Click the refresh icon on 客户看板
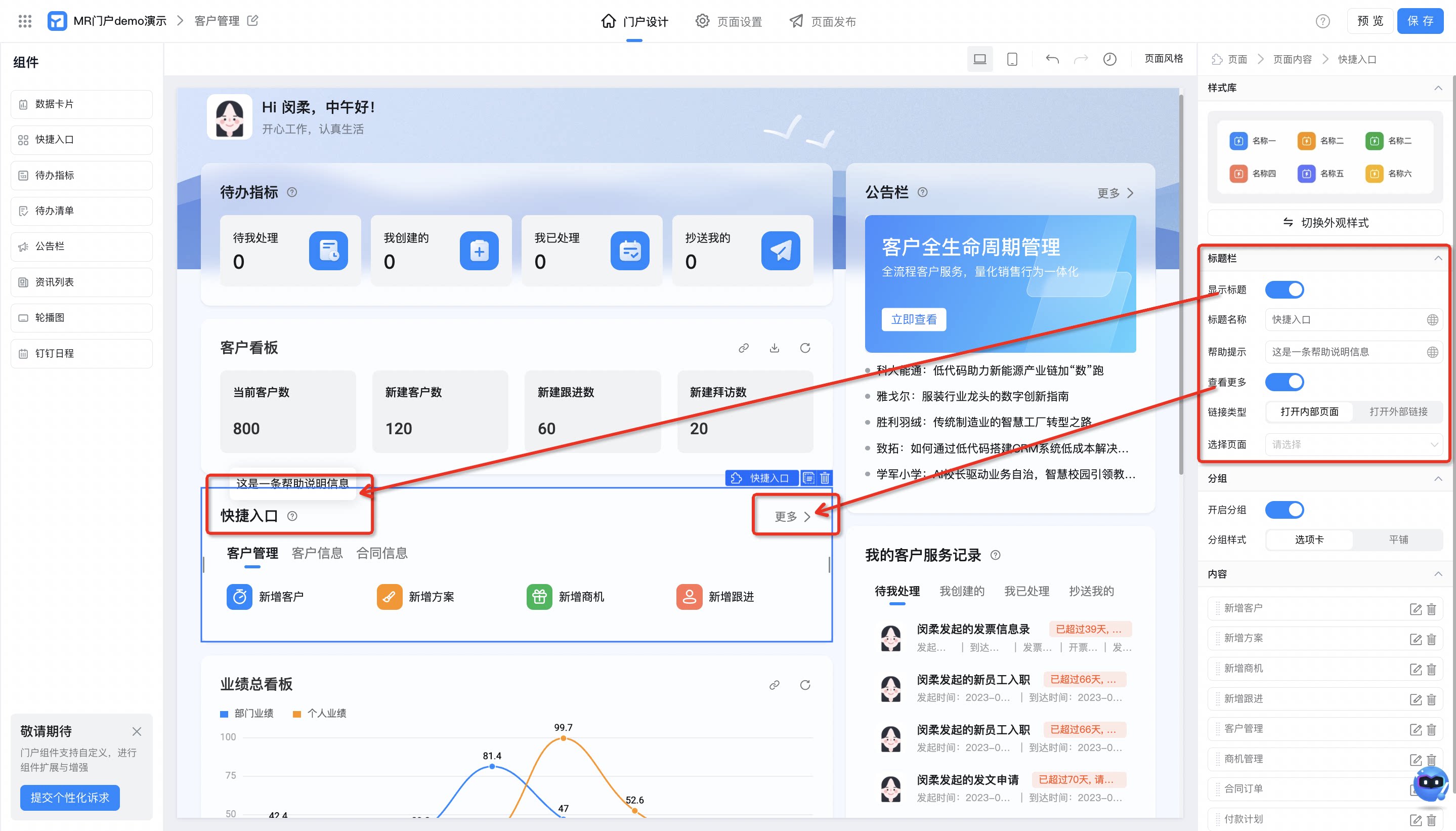This screenshot has height=831, width=1456. pyautogui.click(x=805, y=348)
